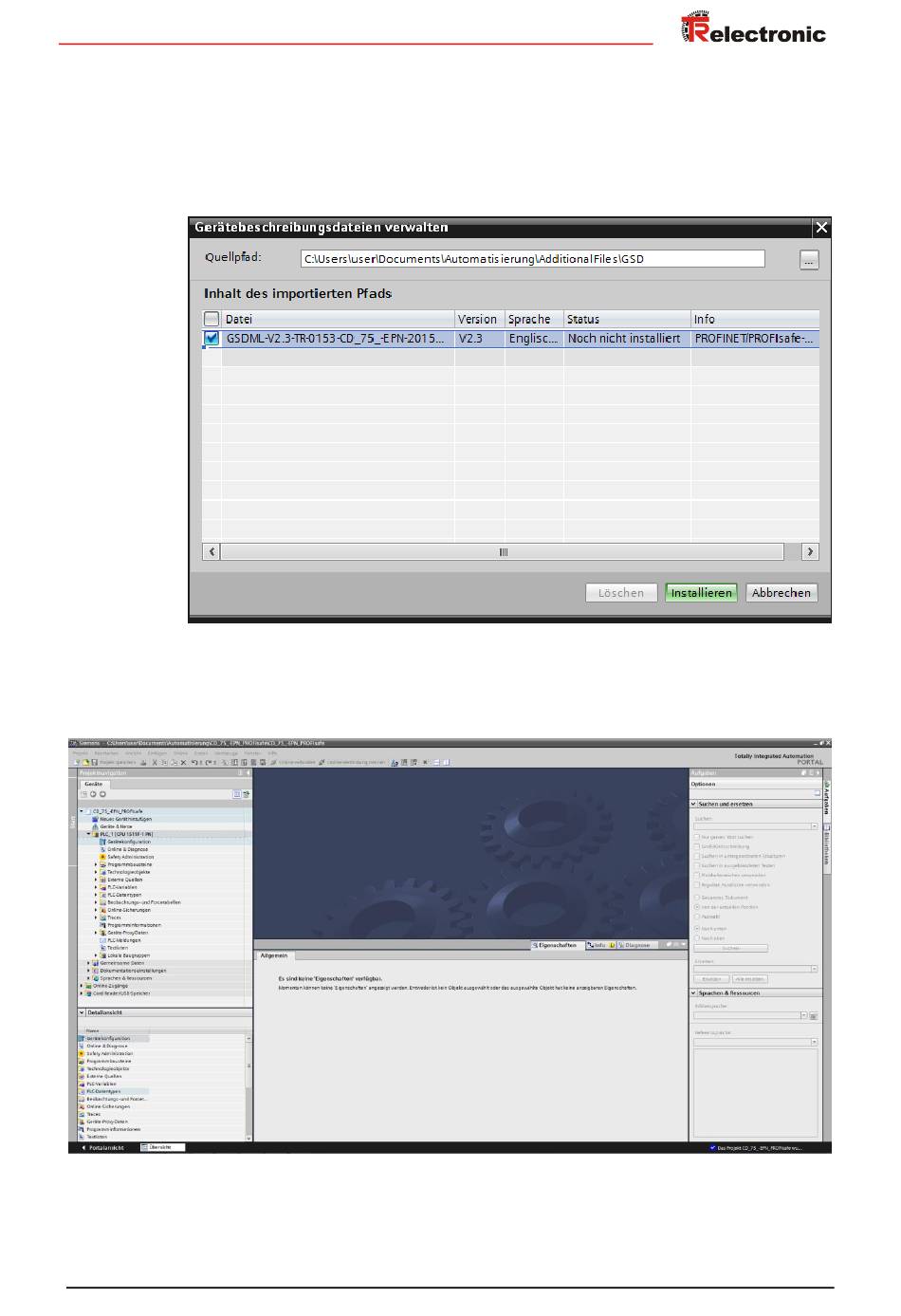Expand the PLC-Datentypen node in tree

point(96,895)
